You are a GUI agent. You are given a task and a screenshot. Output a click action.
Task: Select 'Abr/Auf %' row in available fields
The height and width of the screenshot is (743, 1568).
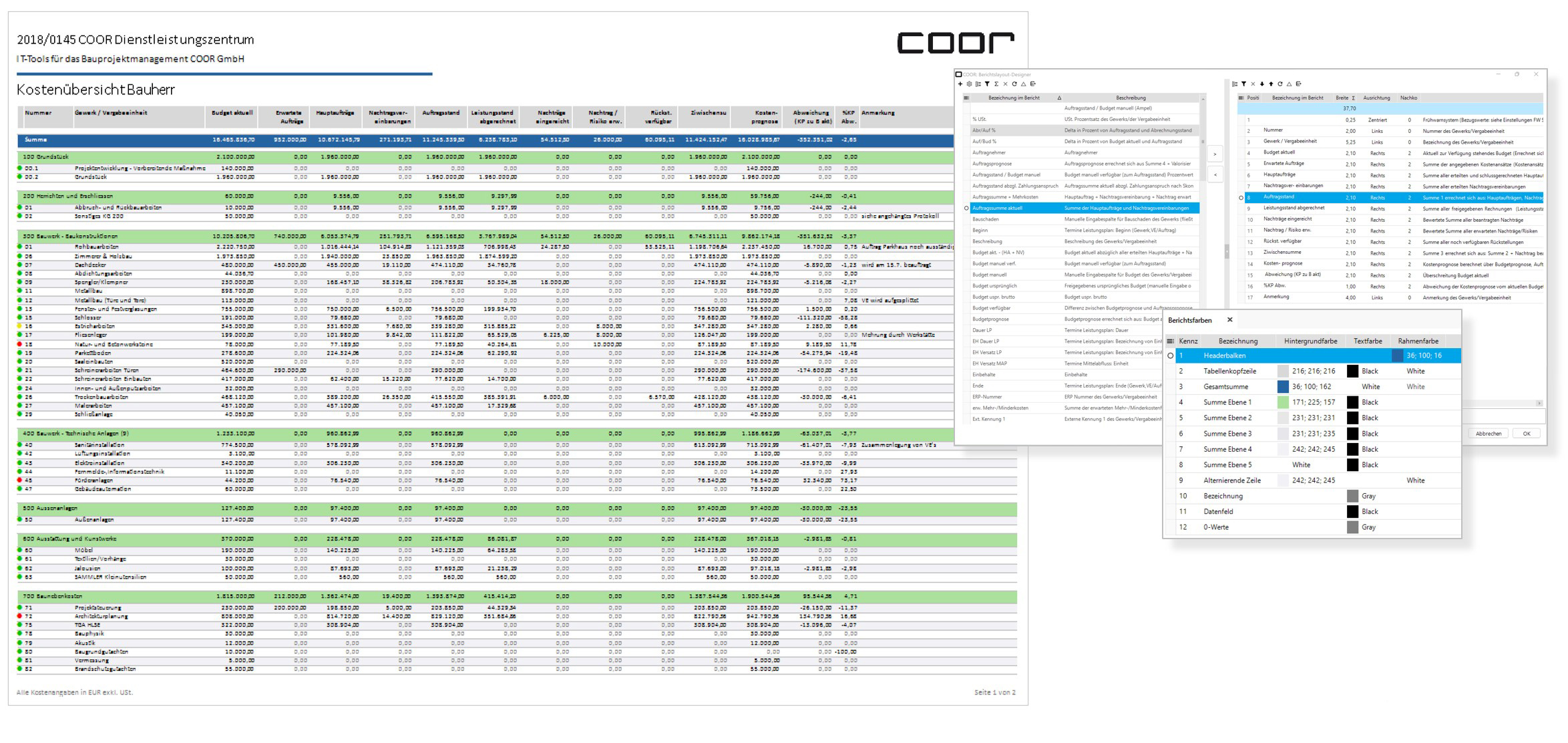[x=1085, y=130]
